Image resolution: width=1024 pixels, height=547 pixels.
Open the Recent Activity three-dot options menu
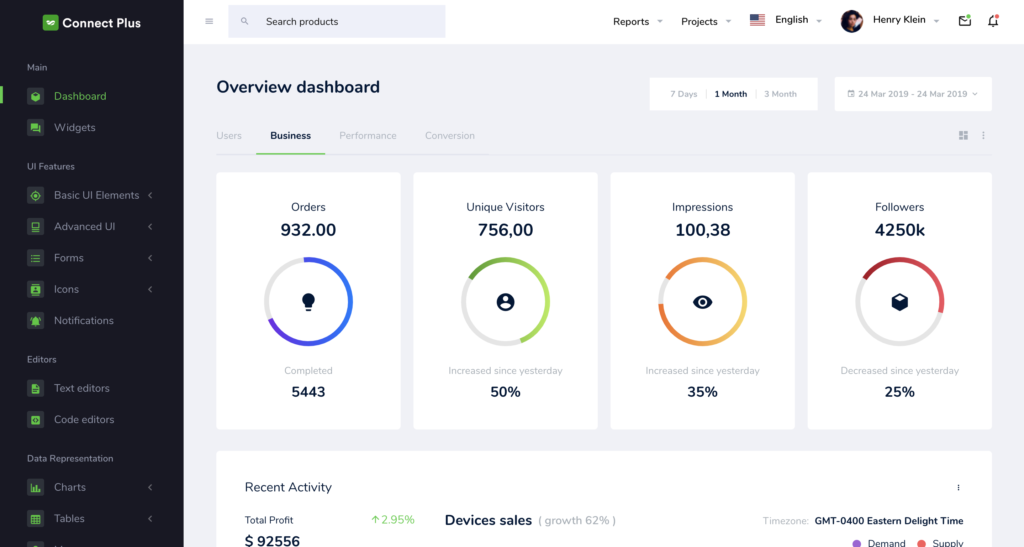coord(958,488)
